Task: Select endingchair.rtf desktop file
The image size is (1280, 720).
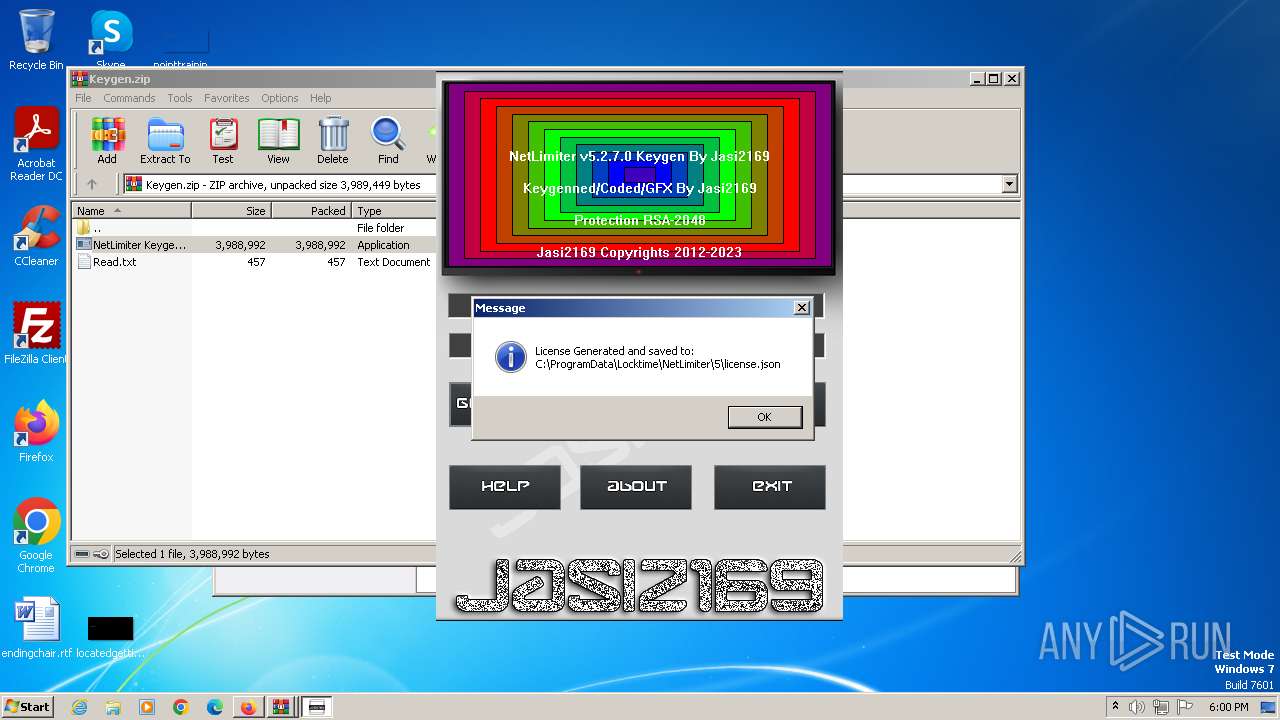Action: (x=37, y=628)
